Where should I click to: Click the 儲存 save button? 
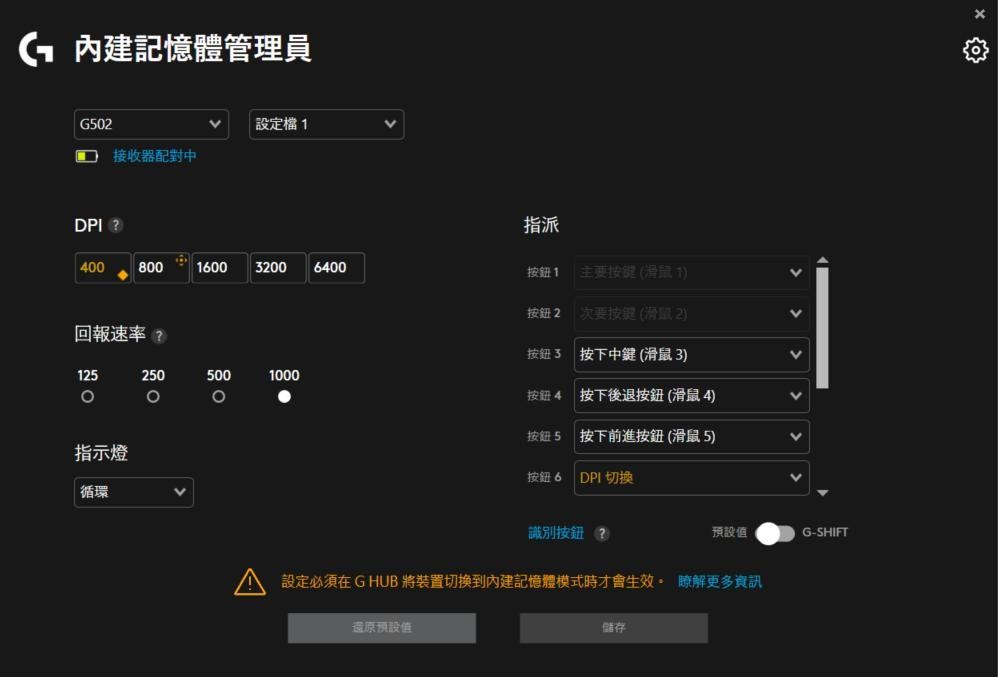point(613,628)
